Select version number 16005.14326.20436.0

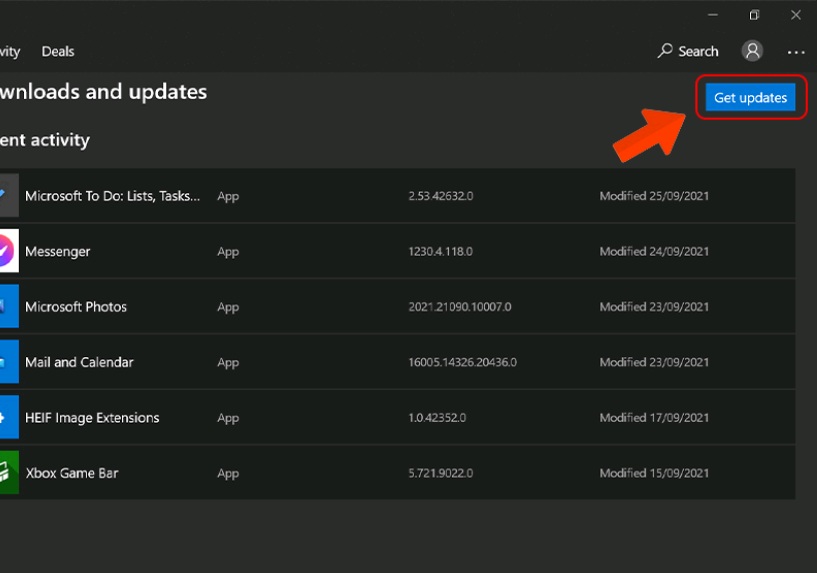coord(463,362)
